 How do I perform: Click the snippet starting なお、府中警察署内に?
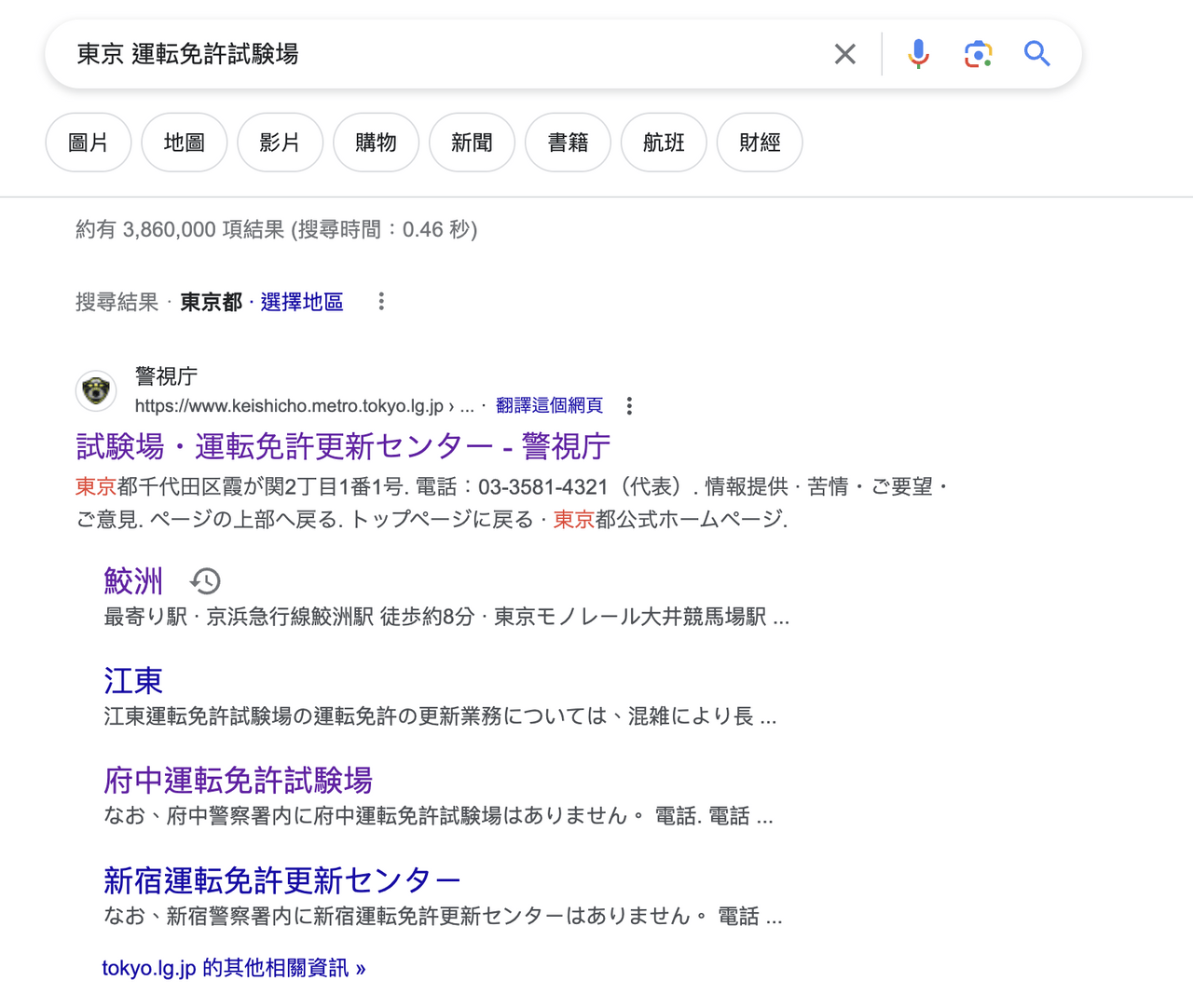pyautogui.click(x=438, y=816)
